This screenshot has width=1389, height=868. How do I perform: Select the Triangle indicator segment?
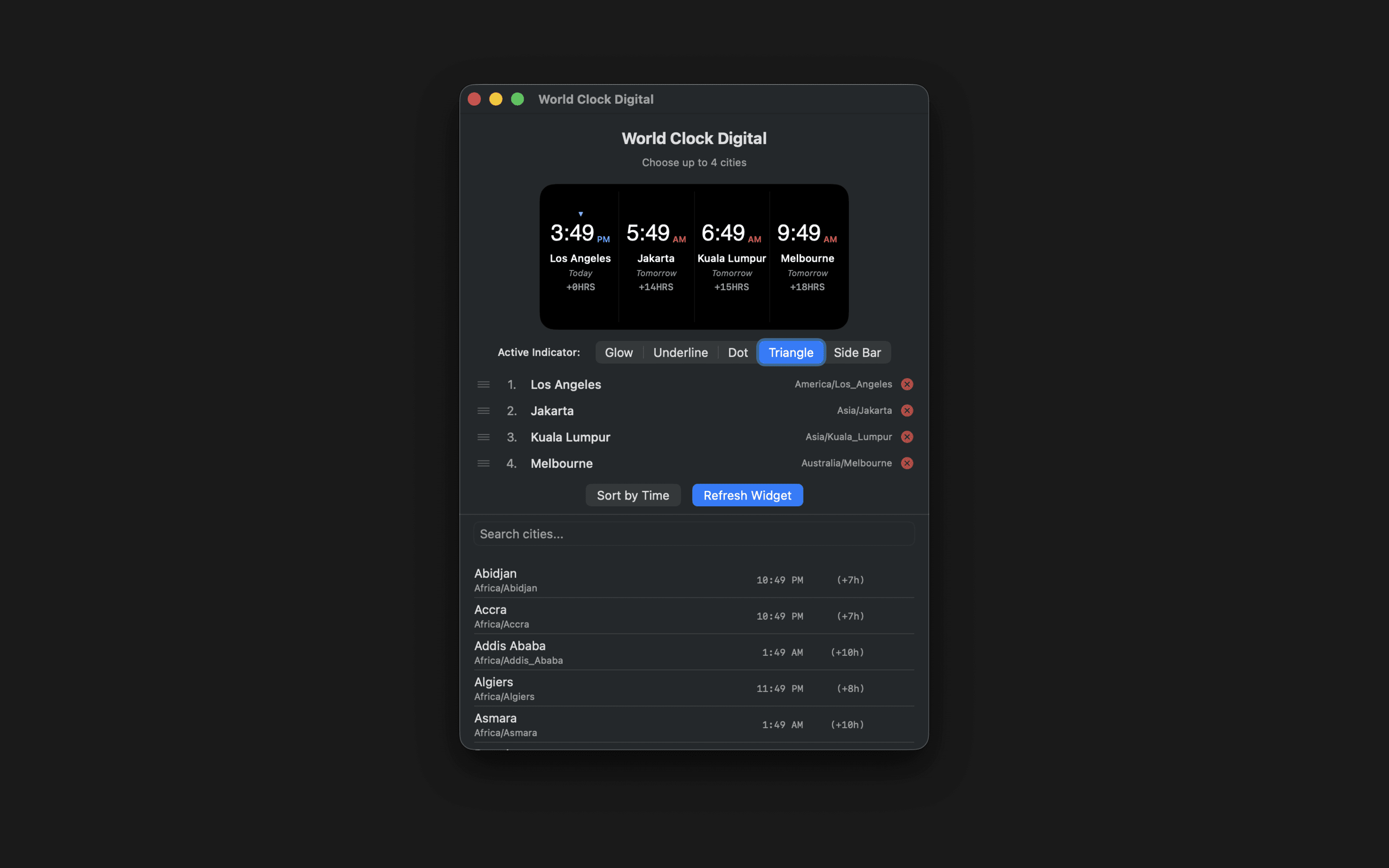click(x=790, y=352)
